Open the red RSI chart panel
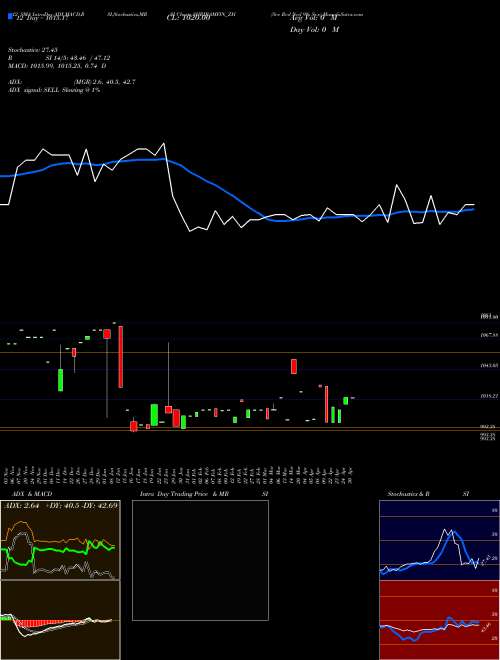Image resolution: width=500 pixels, height=660 pixels. [439, 620]
